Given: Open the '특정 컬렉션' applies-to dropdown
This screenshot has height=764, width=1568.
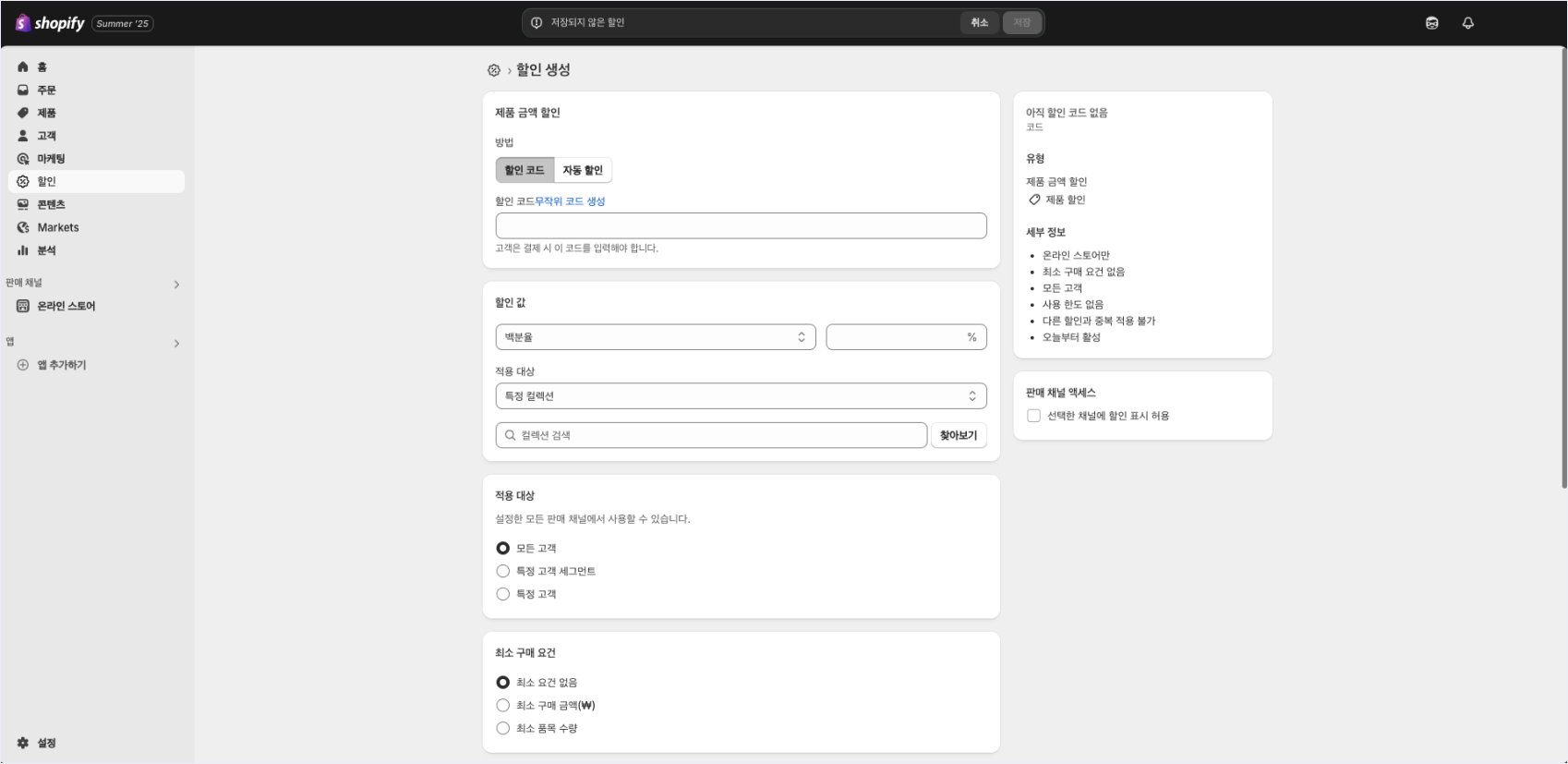Looking at the screenshot, I should [x=741, y=396].
